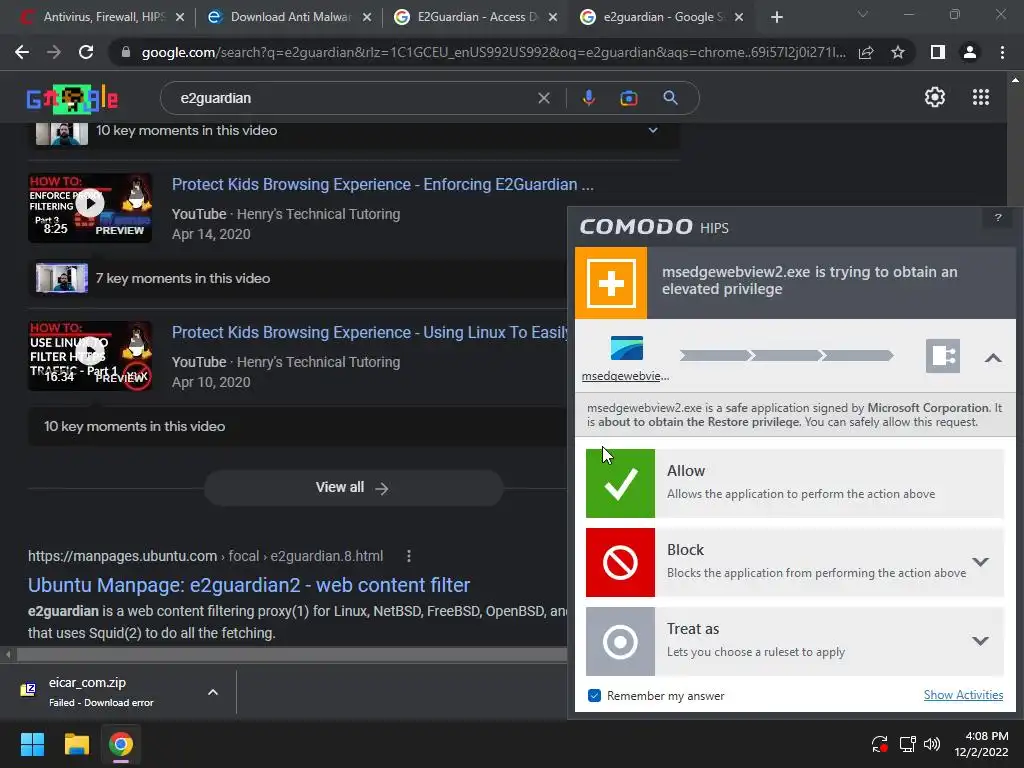
Task: Open the Chrome profile icon
Action: (x=970, y=52)
